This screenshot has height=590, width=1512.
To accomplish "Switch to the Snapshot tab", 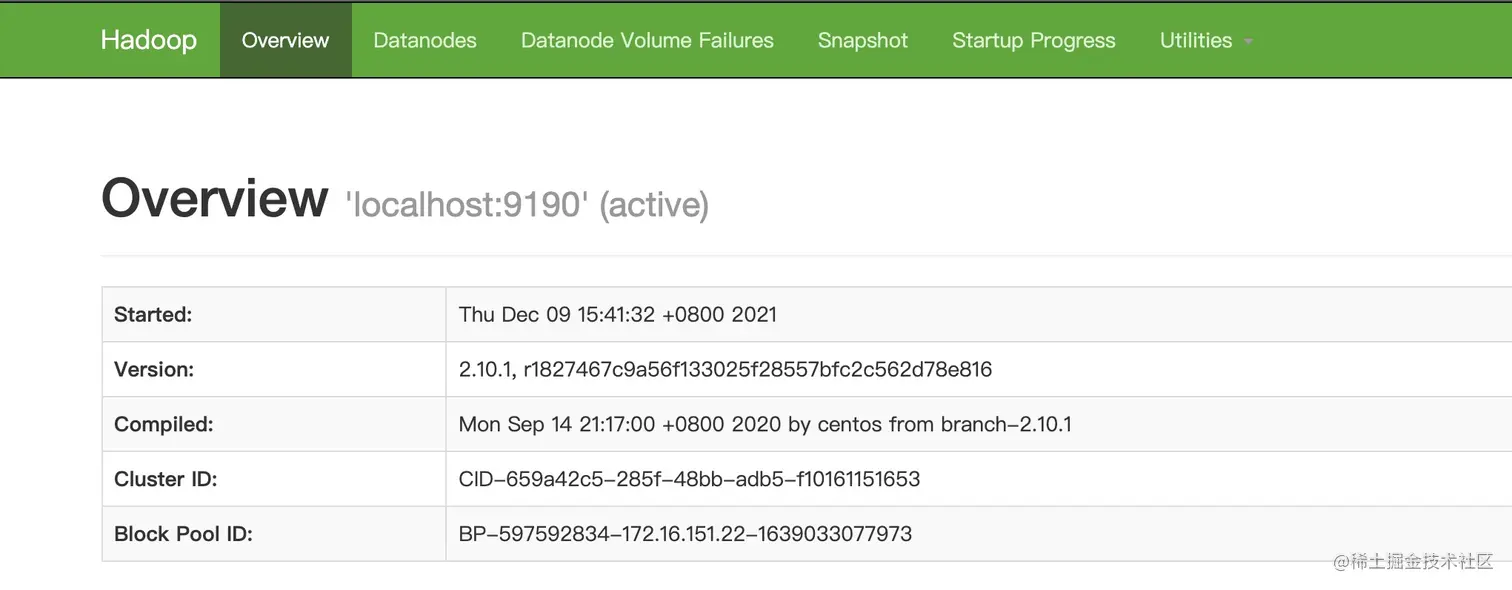I will 863,40.
